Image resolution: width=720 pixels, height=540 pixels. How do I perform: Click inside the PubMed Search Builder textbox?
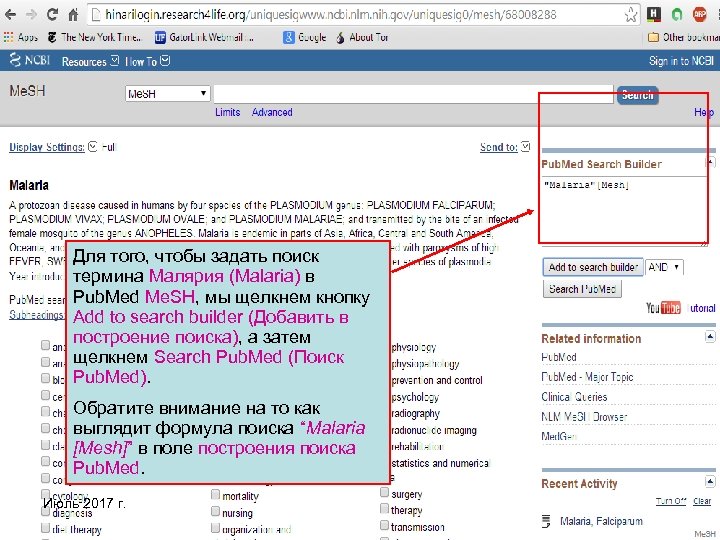click(x=624, y=210)
